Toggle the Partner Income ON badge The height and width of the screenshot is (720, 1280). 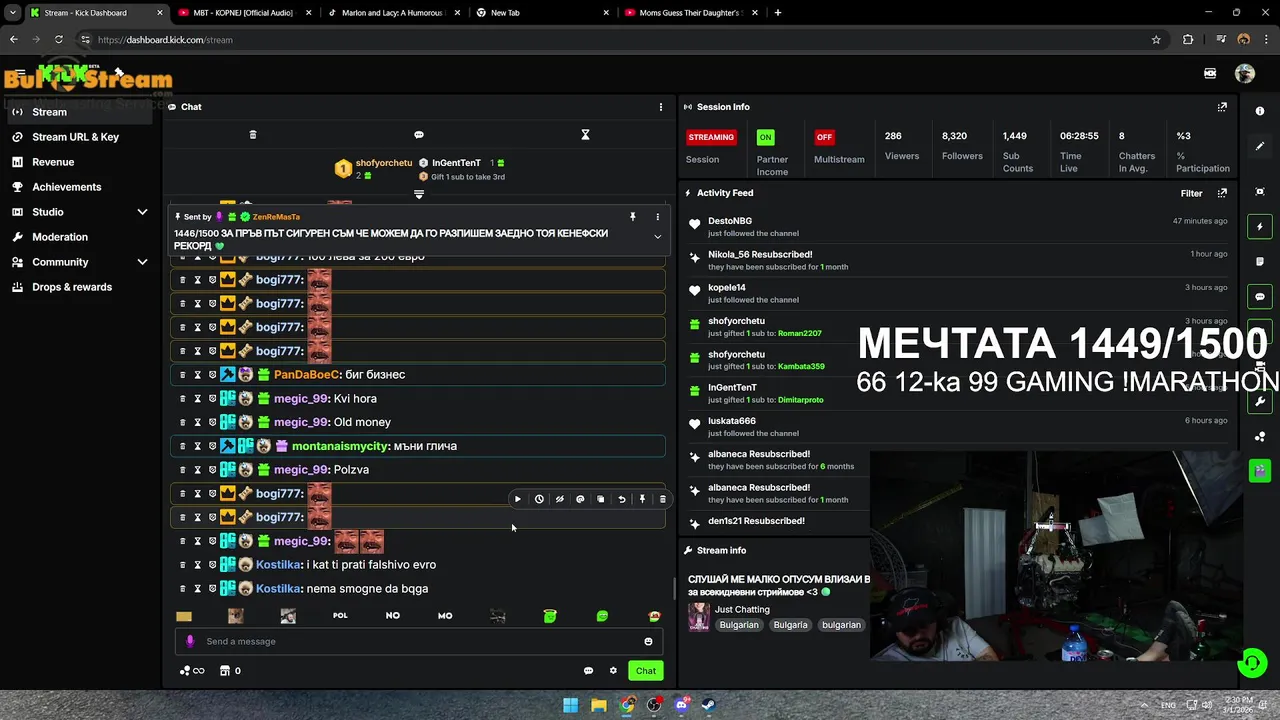point(766,137)
